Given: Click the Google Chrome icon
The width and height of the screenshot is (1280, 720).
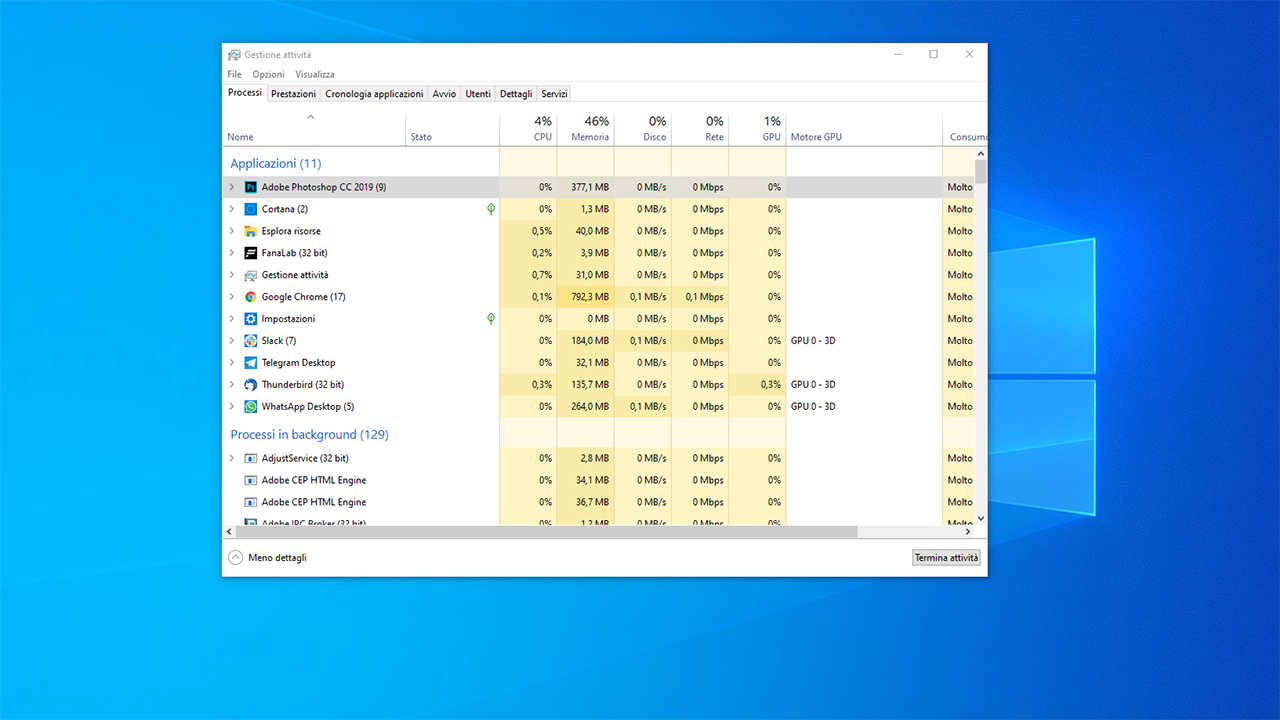Looking at the screenshot, I should coord(251,297).
